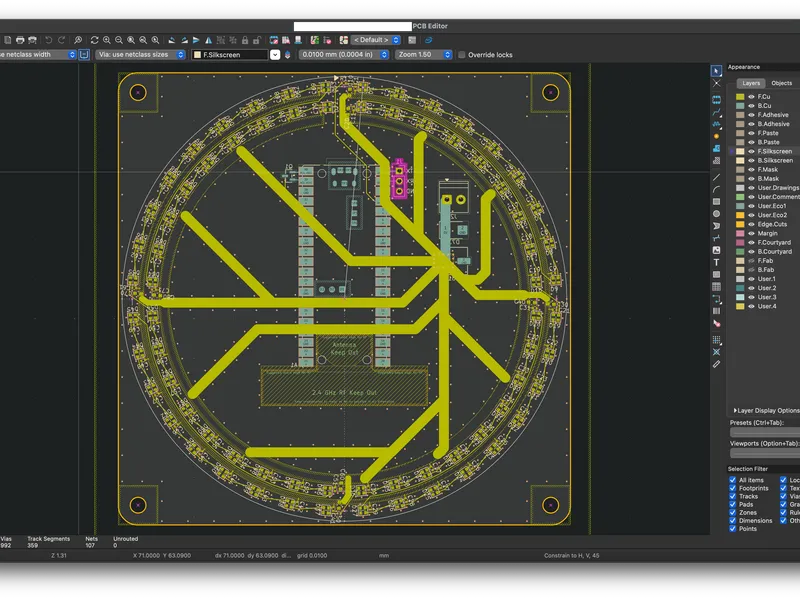Switch to the Layers tab
Image resolution: width=800 pixels, height=600 pixels.
tap(751, 83)
